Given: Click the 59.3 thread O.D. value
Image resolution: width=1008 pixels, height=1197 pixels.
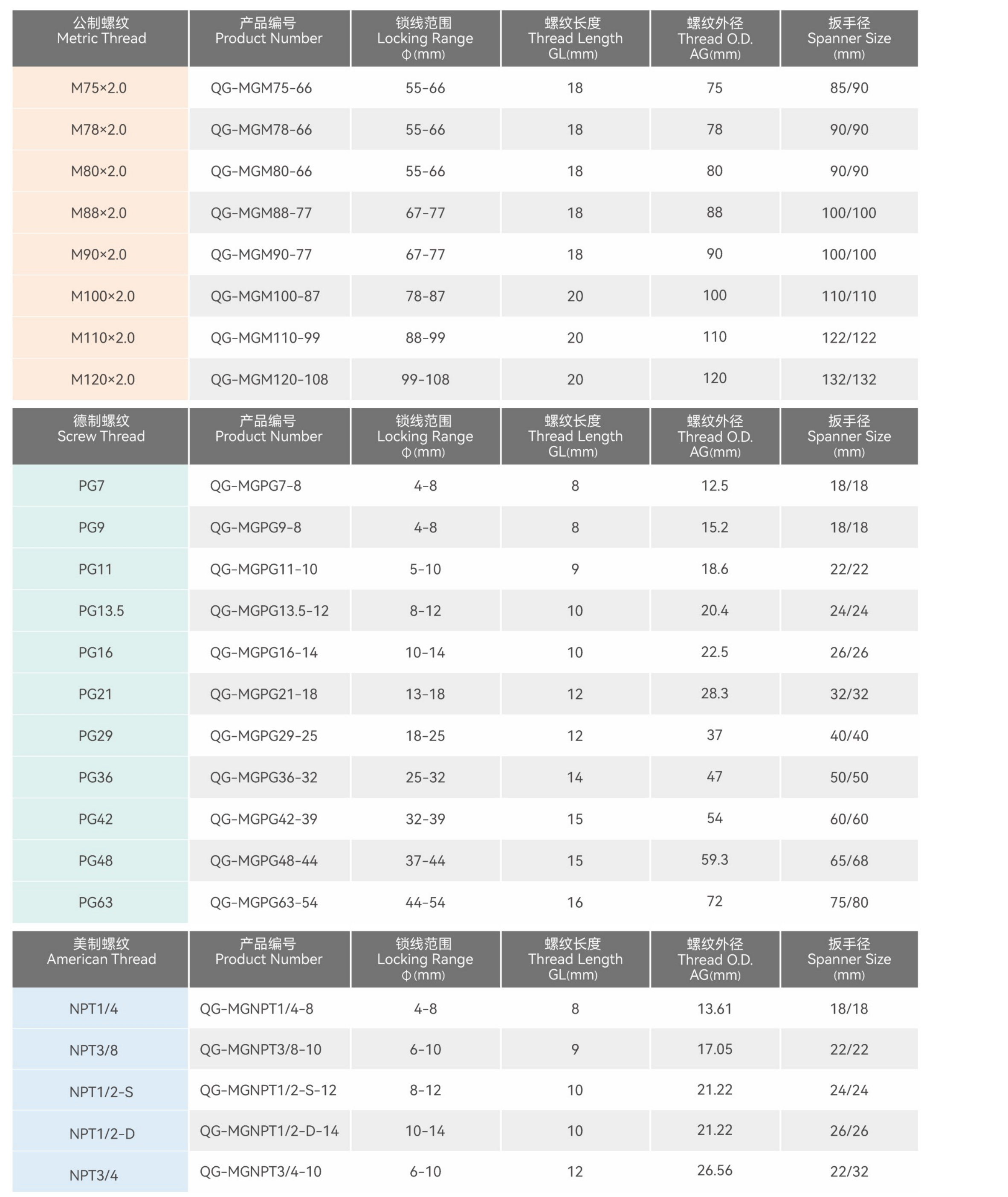Looking at the screenshot, I should [x=714, y=860].
